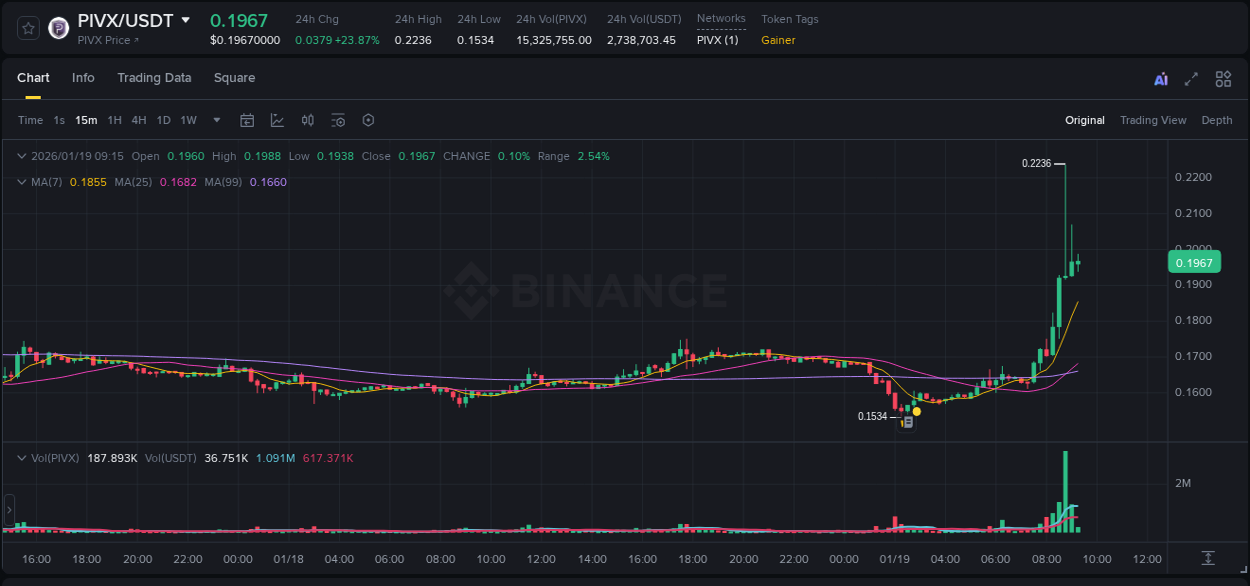This screenshot has height=586, width=1250.
Task: Expand chart to fullscreen with diagonal-arrows icon
Action: click(1192, 78)
